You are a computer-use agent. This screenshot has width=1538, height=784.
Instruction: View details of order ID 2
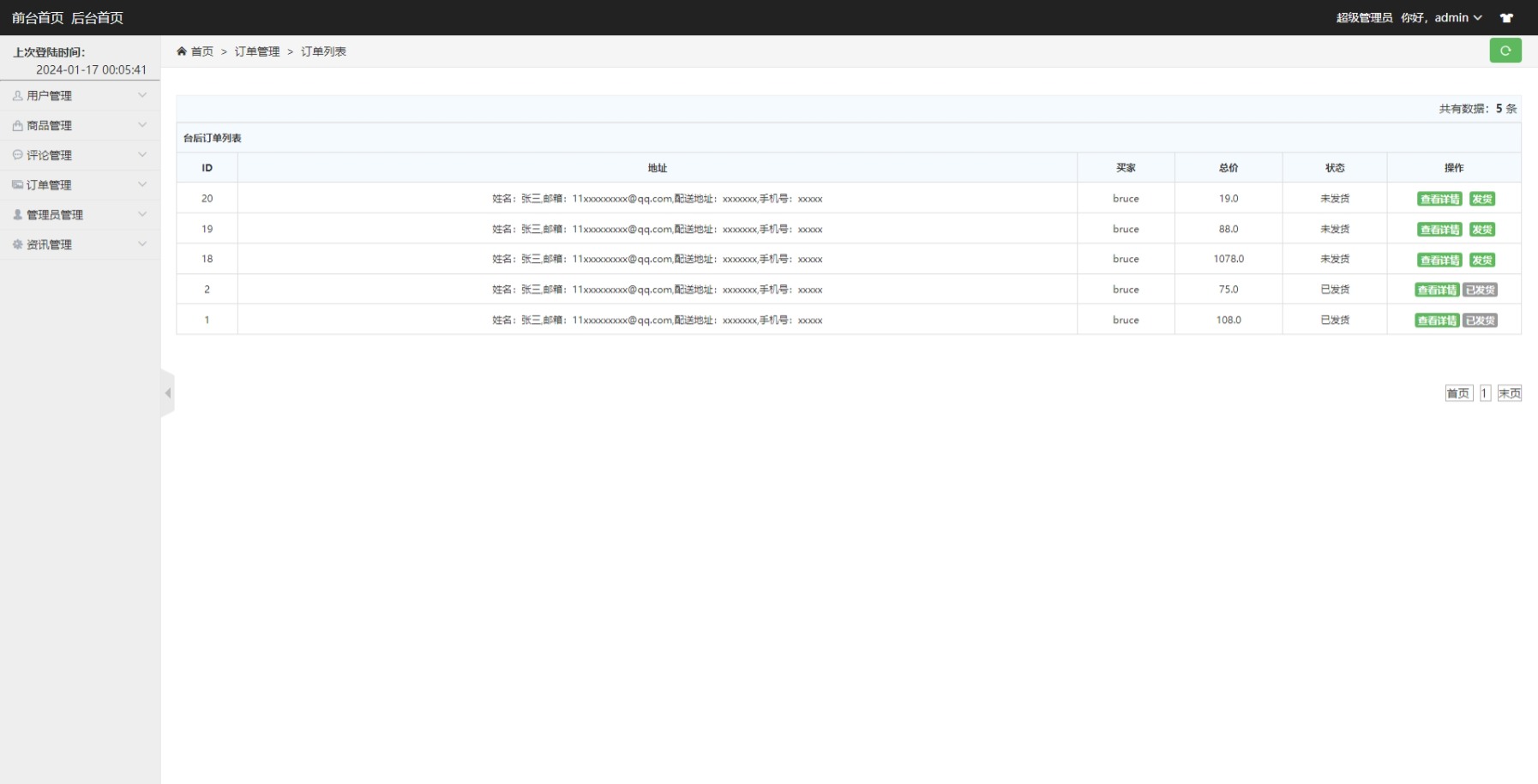pyautogui.click(x=1437, y=290)
